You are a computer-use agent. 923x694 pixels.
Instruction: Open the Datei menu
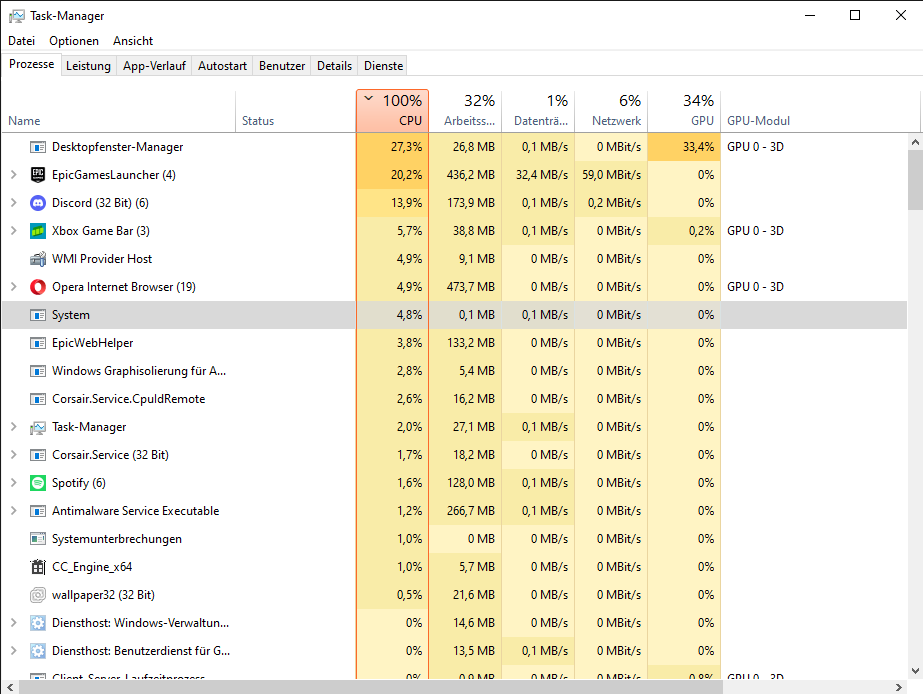22,41
